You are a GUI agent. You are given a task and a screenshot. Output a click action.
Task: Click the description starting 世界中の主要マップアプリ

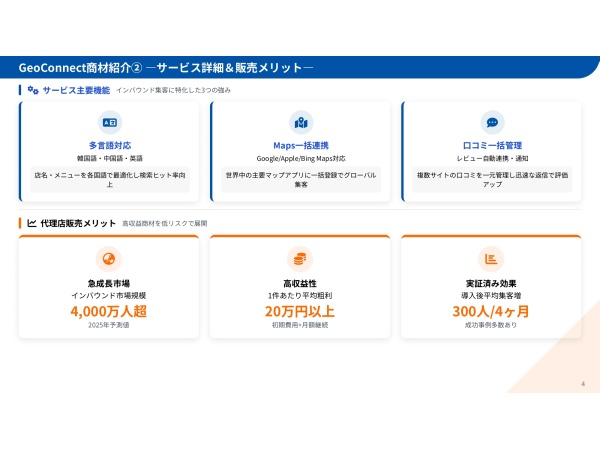301,179
